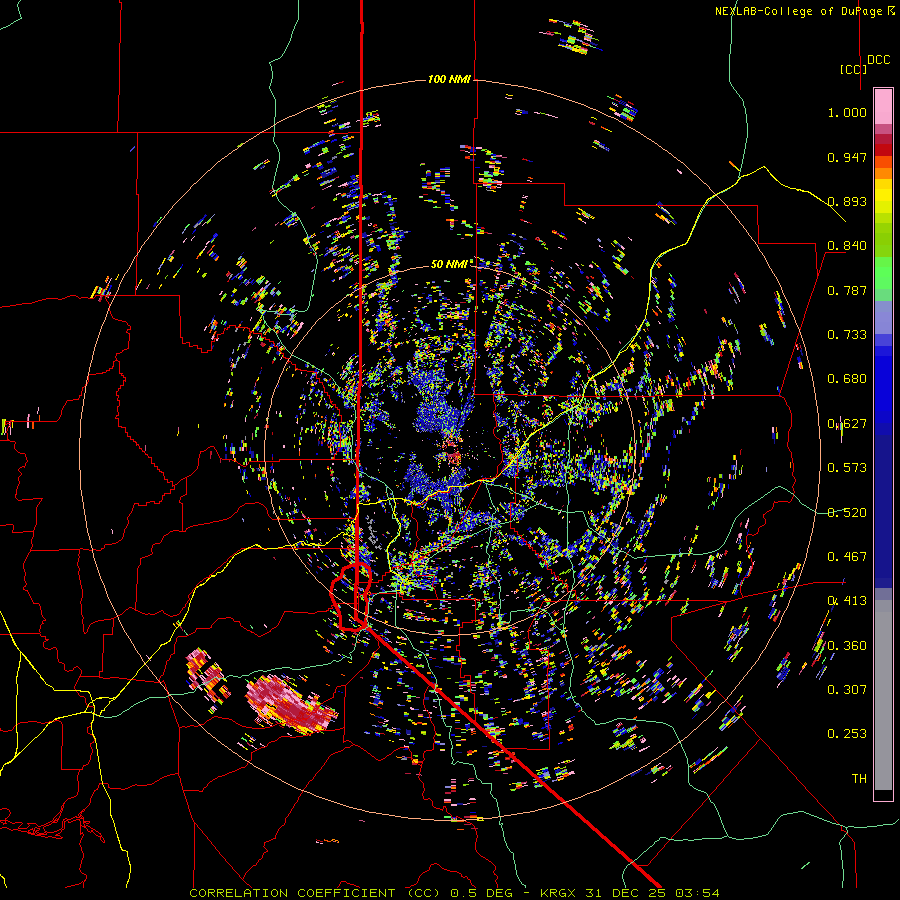Click the 50 NMI range ring label
Screen dimensions: 900x900
pos(449,264)
